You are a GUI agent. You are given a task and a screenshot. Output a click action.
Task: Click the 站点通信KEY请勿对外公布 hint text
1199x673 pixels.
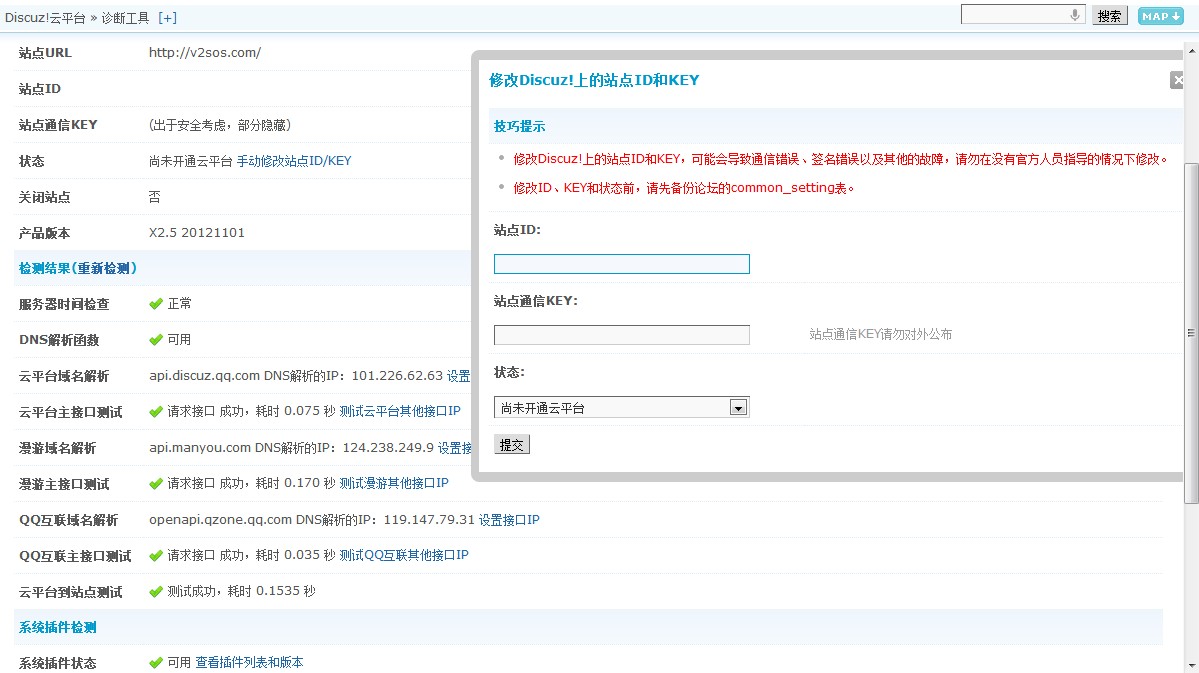click(881, 334)
